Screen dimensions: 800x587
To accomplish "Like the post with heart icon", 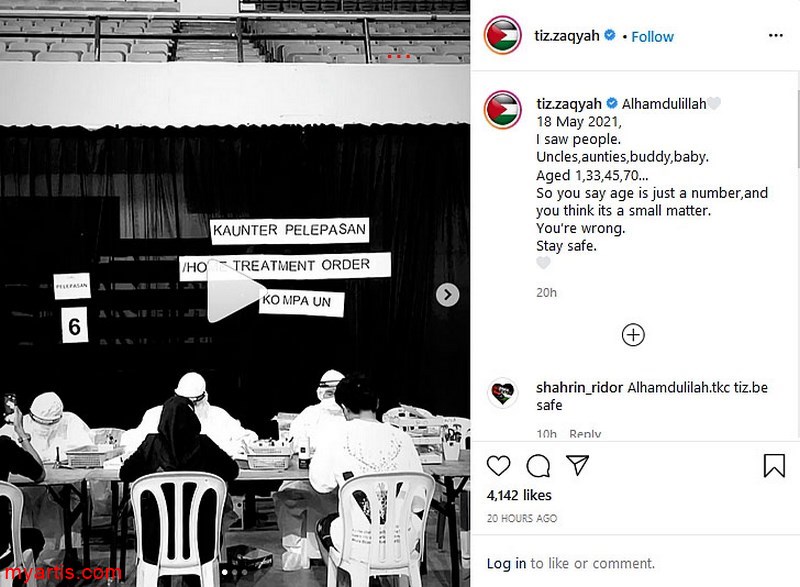I will (x=498, y=466).
